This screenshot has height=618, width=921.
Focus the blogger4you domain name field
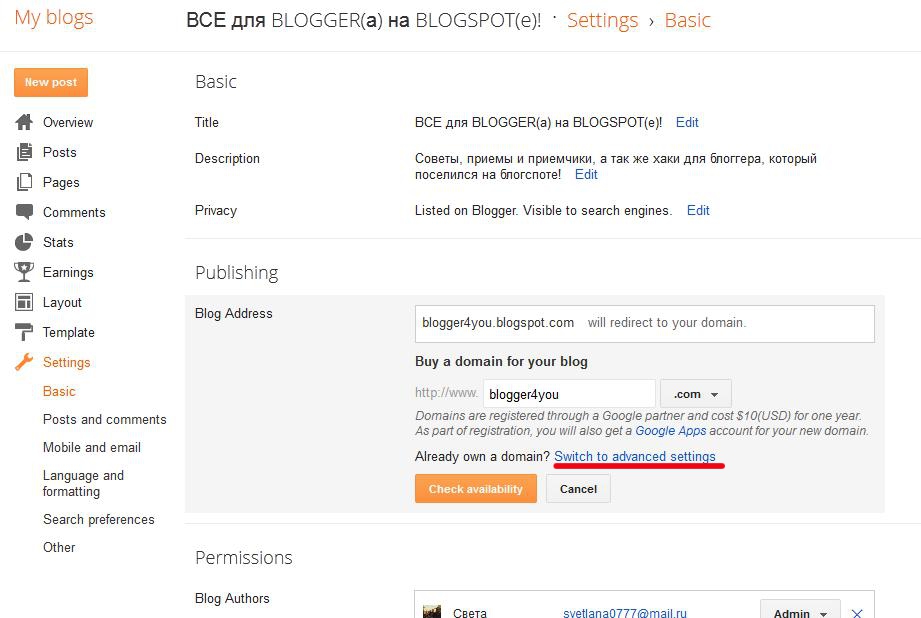(x=569, y=394)
